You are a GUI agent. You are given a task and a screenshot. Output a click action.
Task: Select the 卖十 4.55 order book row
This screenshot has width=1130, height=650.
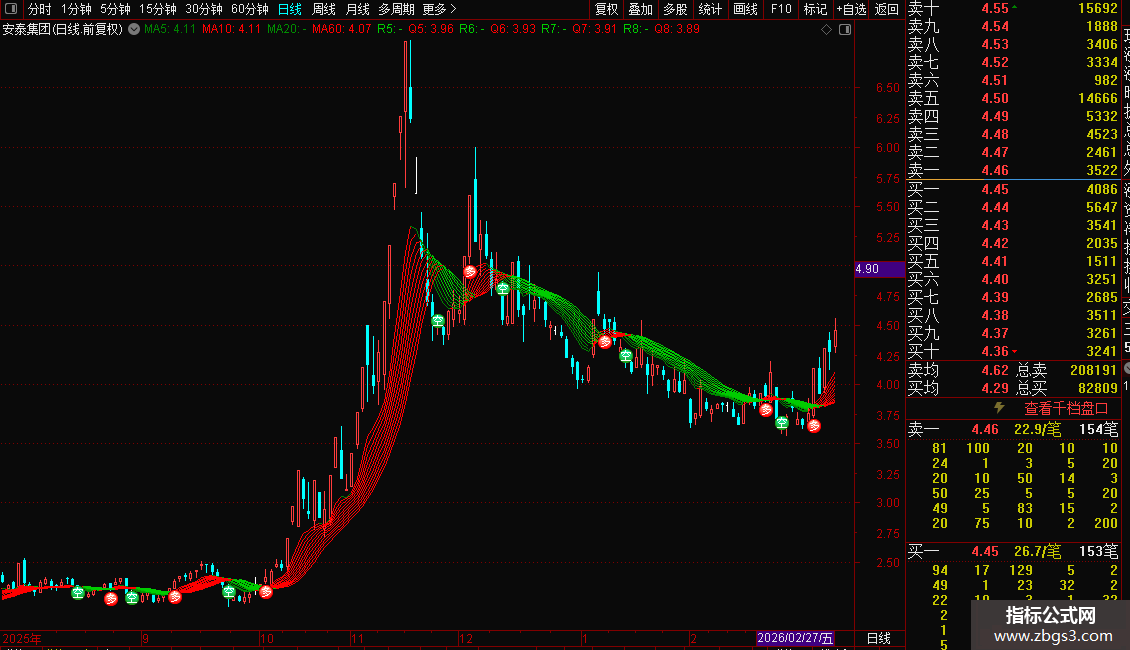(1013, 9)
